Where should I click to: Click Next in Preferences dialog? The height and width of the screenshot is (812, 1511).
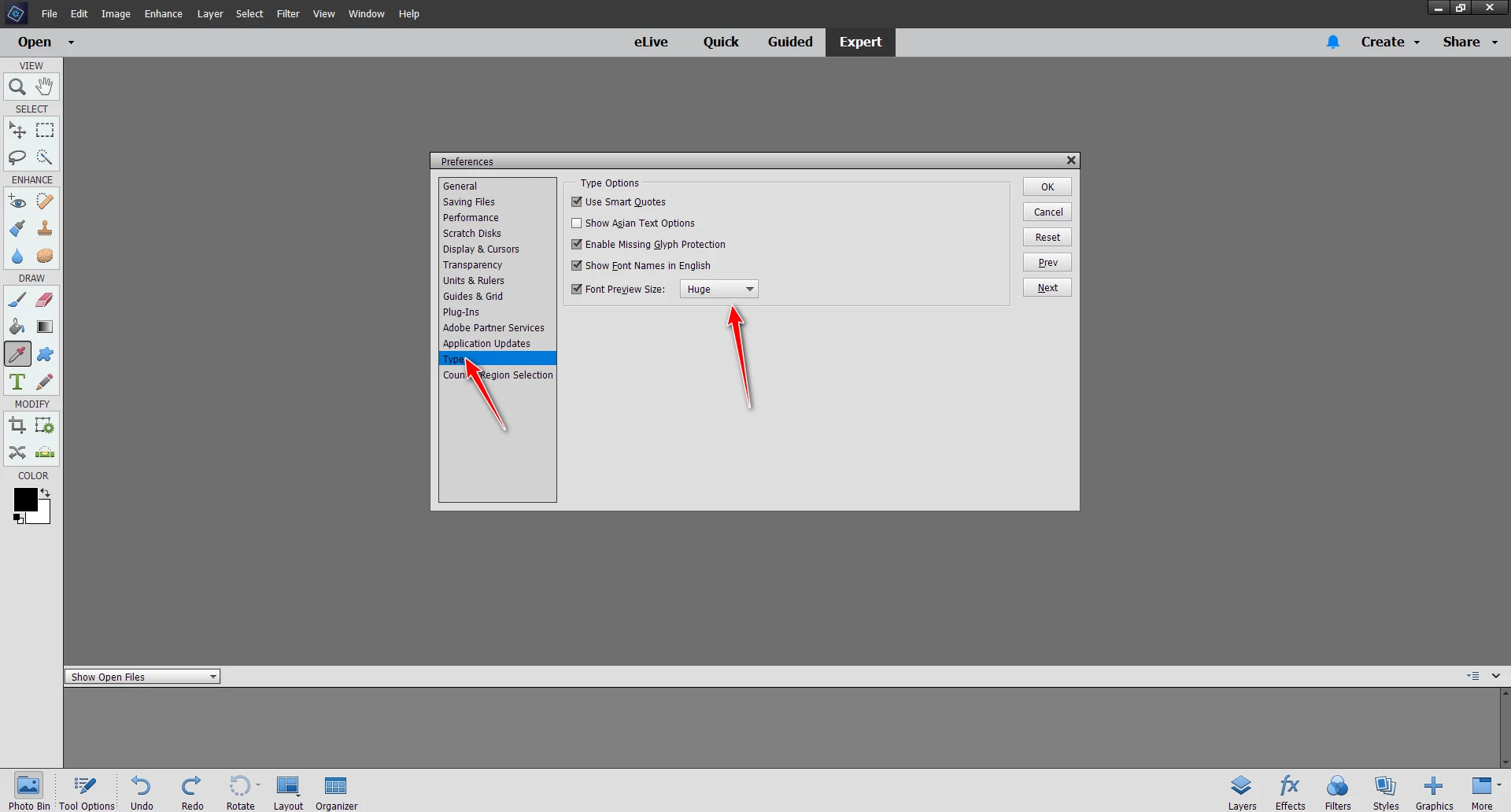pyautogui.click(x=1047, y=288)
